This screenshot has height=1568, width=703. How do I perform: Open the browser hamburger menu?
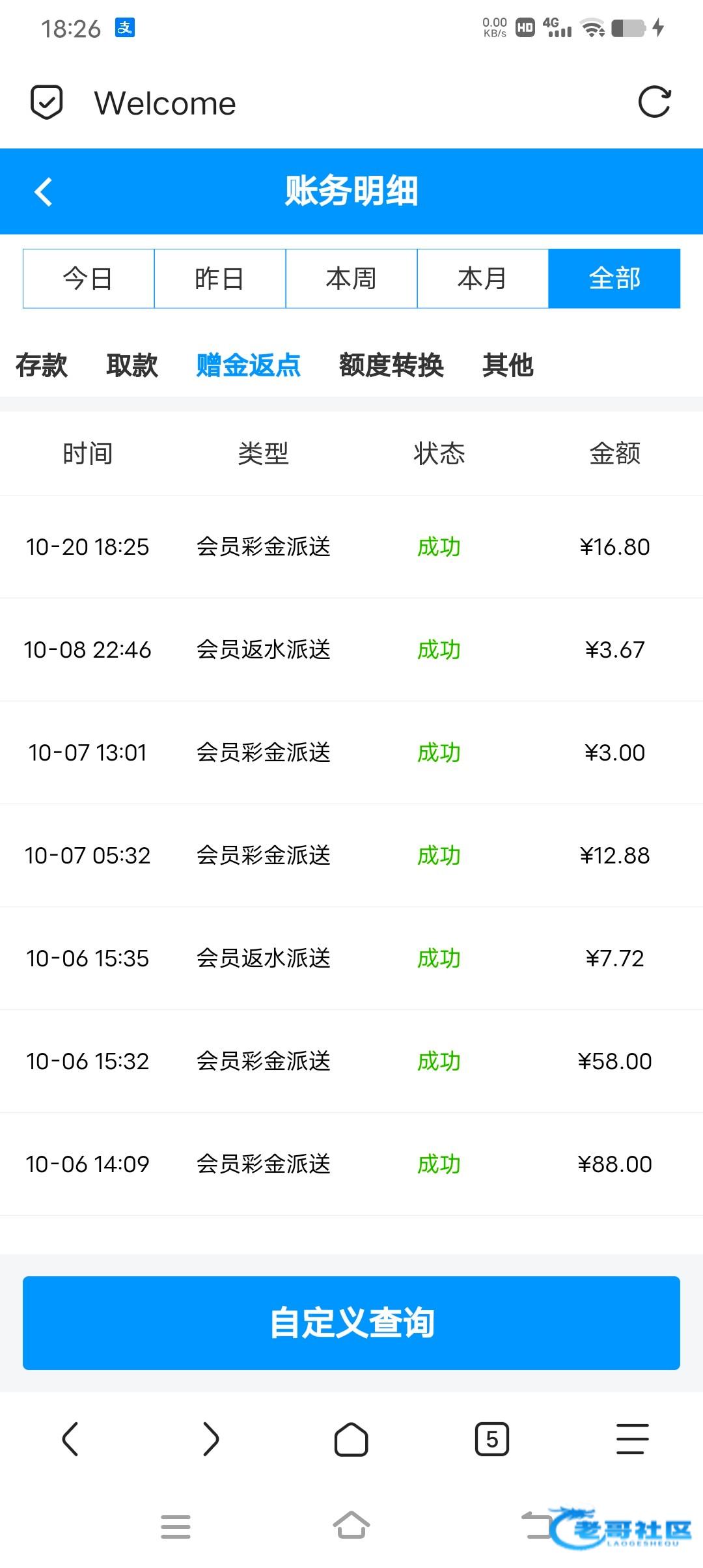(632, 1438)
